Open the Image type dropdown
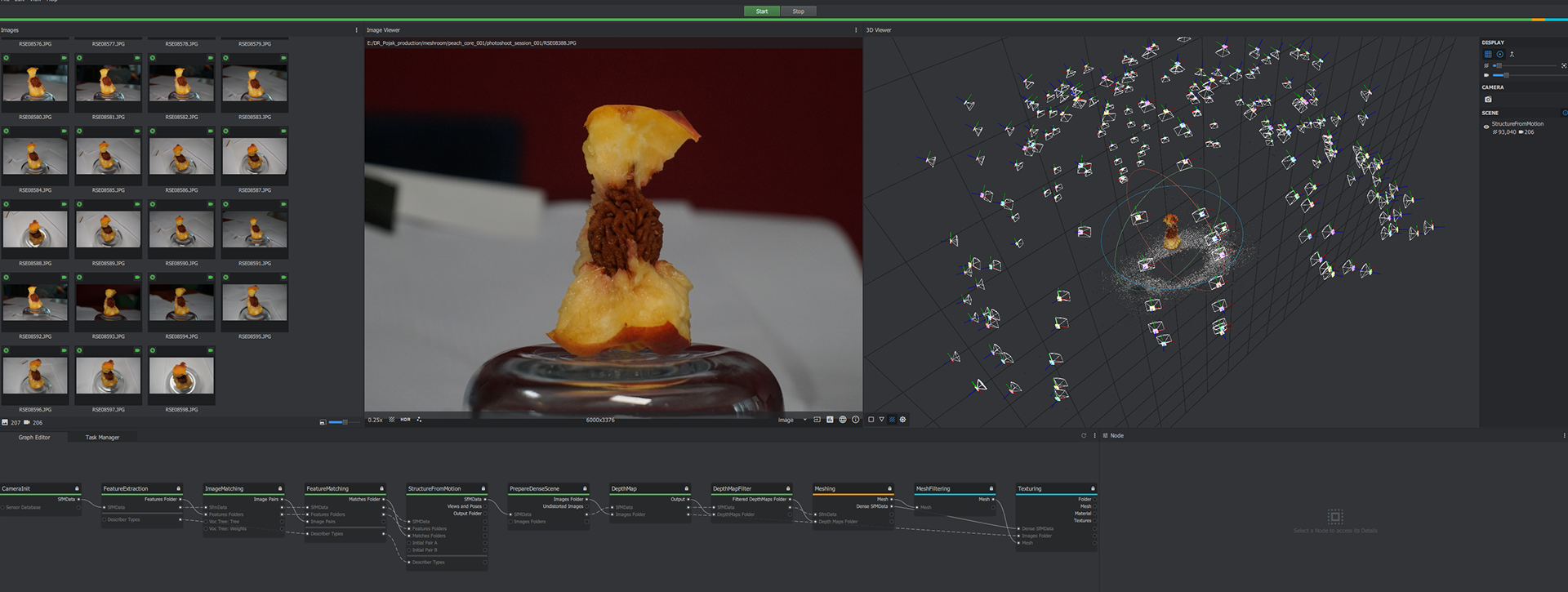The width and height of the screenshot is (1568, 592). 792,420
